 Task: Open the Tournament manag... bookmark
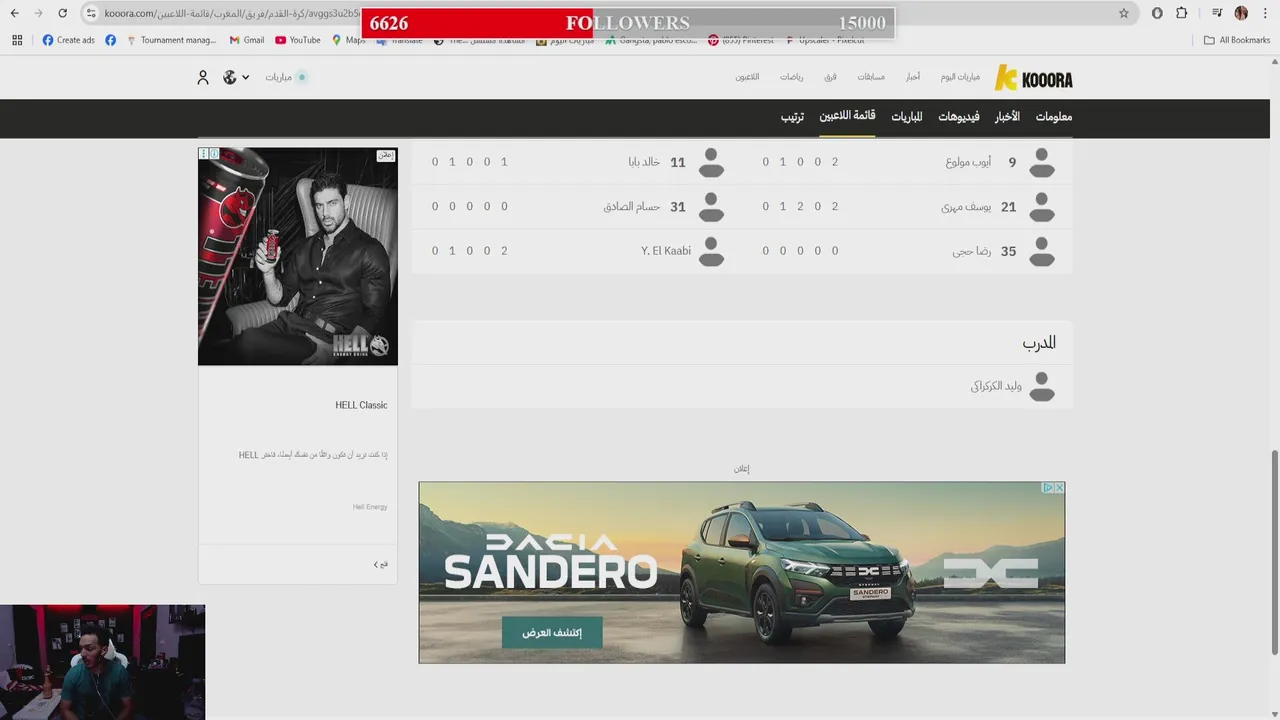coord(171,40)
